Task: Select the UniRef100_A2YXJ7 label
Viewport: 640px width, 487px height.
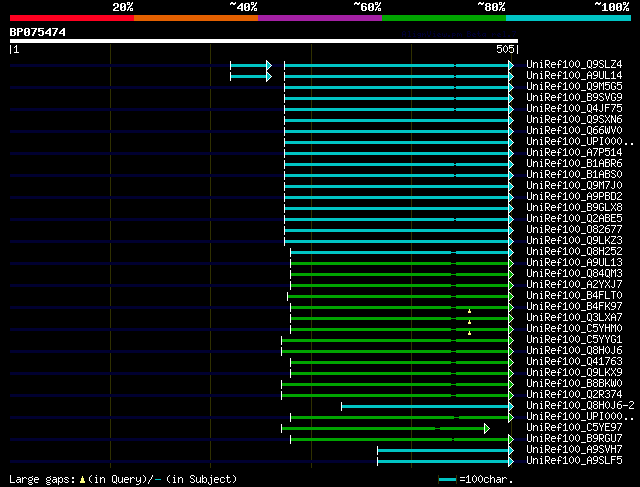Action: pos(574,285)
